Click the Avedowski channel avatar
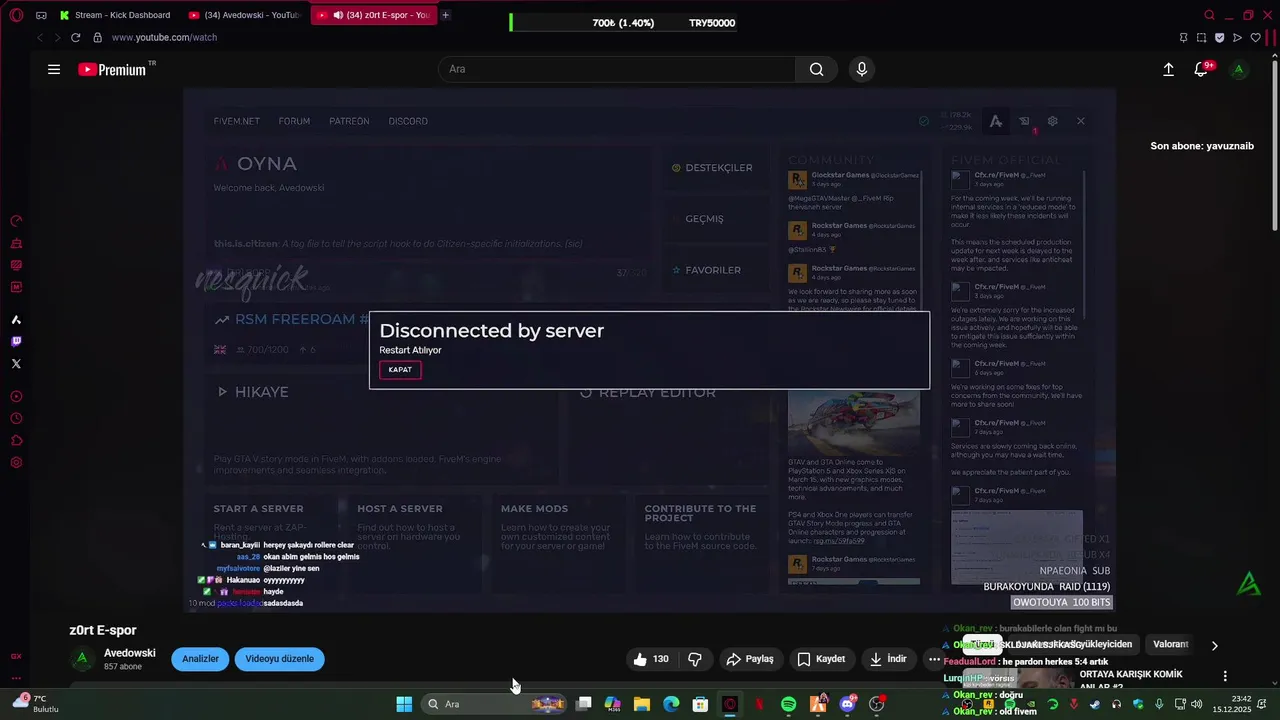Screen dimensions: 1280x720 click(x=83, y=659)
